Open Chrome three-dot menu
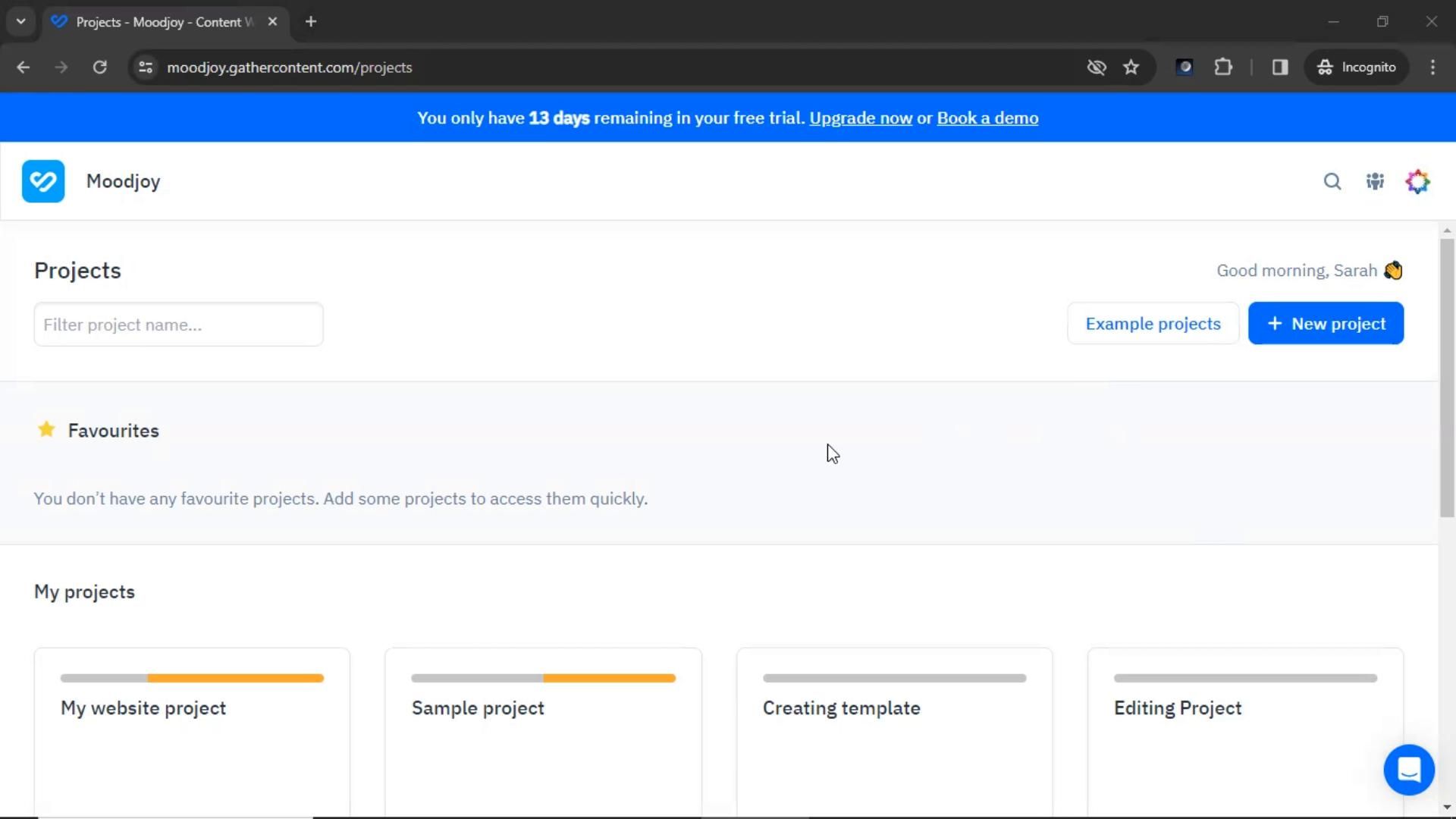Image resolution: width=1456 pixels, height=819 pixels. click(1432, 67)
